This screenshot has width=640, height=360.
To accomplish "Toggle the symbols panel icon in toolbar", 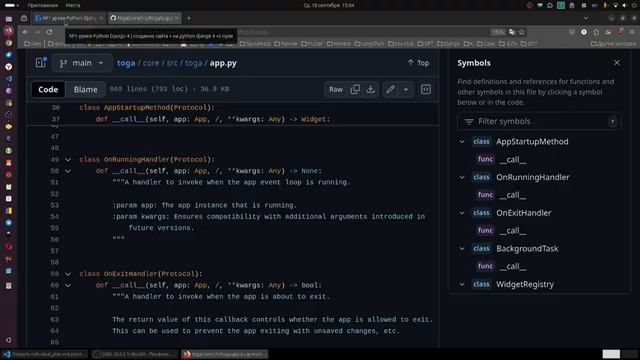I will pos(426,89).
